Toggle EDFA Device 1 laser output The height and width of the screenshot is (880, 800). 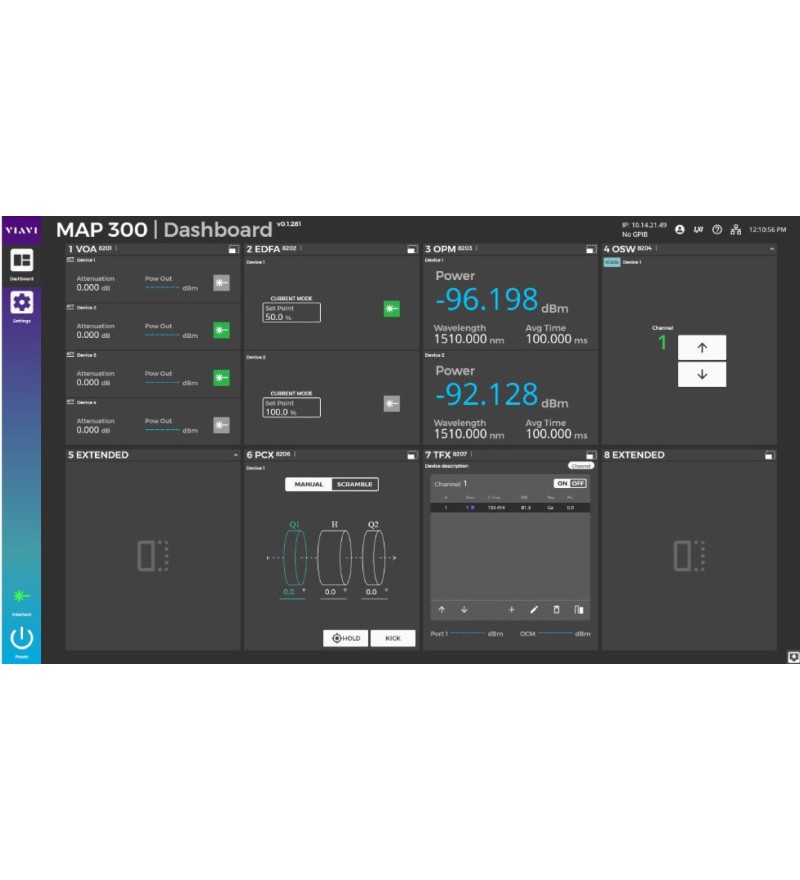(x=392, y=309)
